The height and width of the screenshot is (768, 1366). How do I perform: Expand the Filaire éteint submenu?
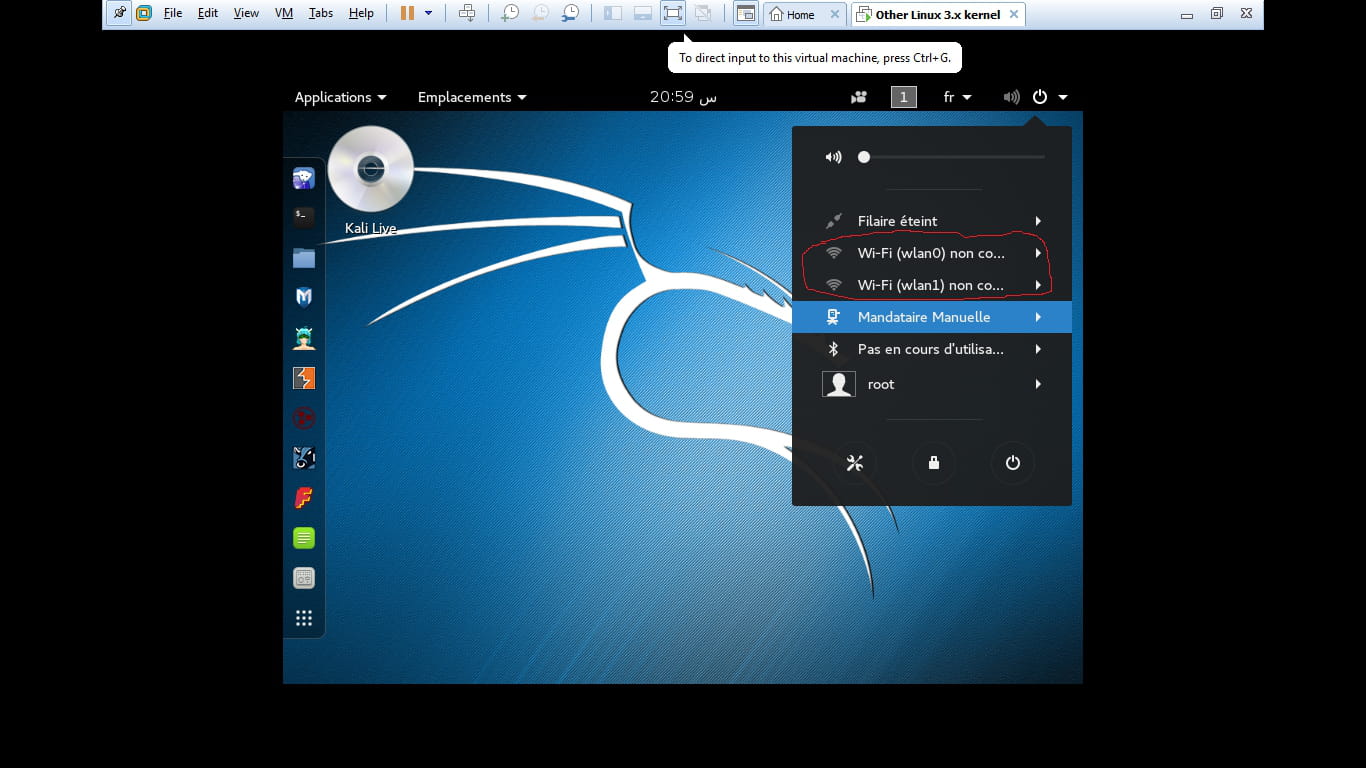point(932,221)
